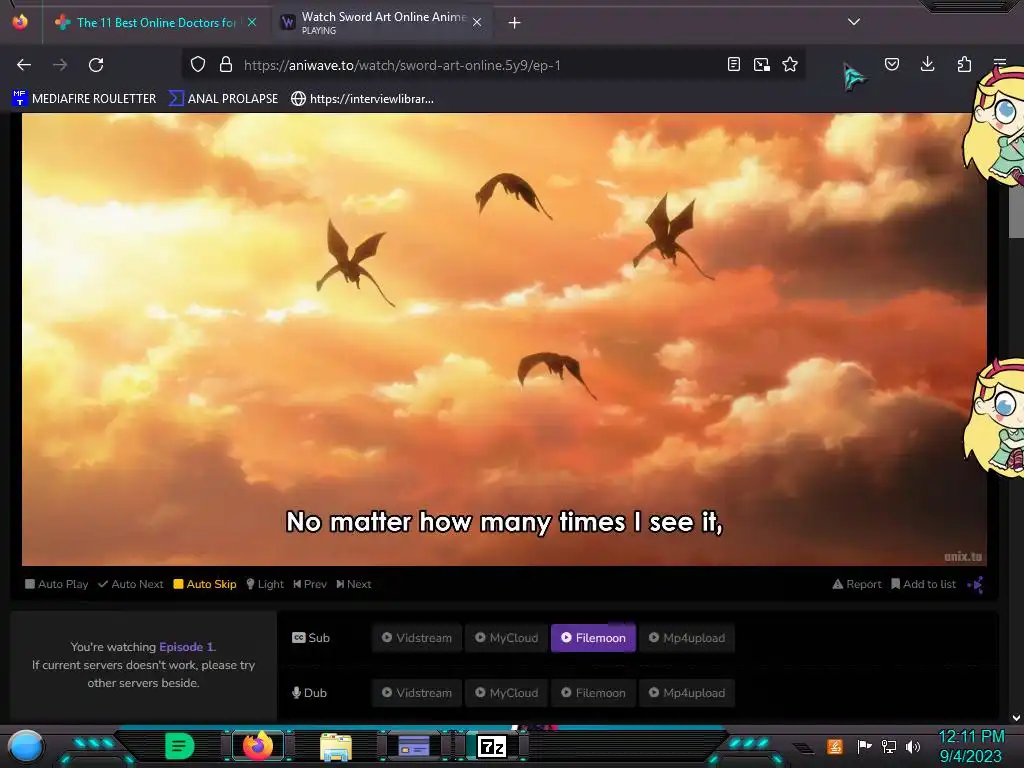Click the padlock site info icon

tap(226, 64)
